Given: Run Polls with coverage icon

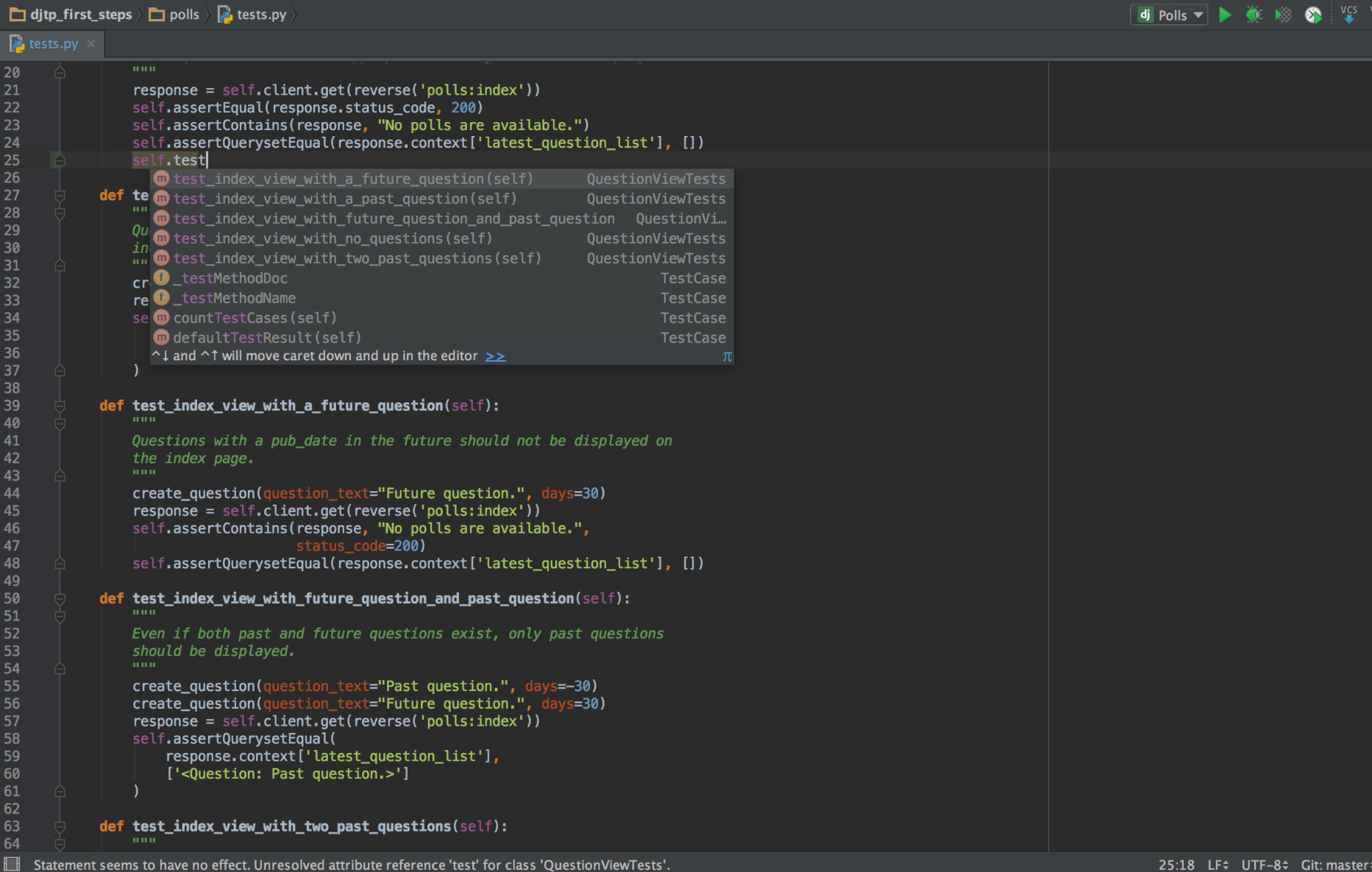Looking at the screenshot, I should click(x=1283, y=15).
